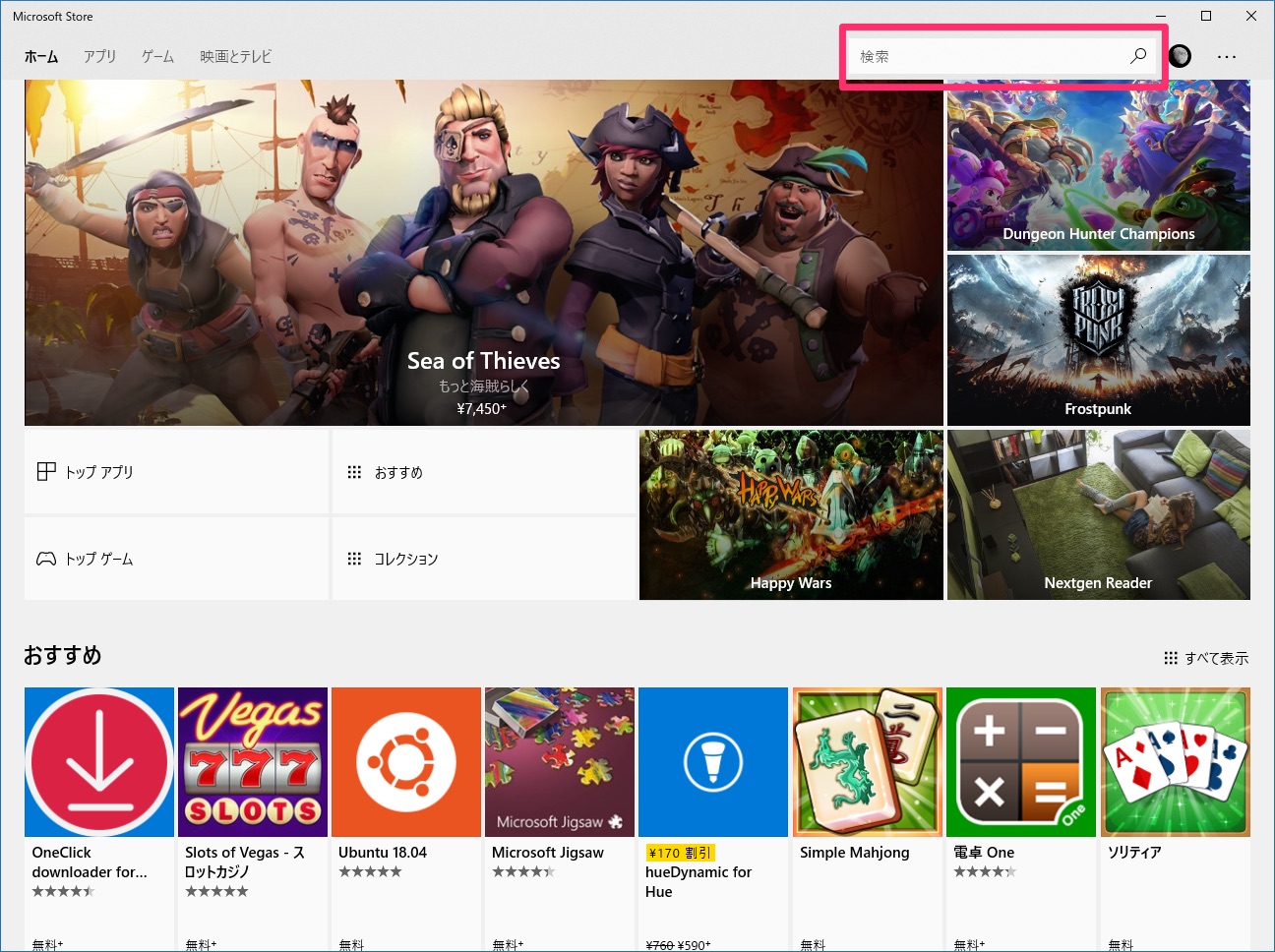Open the トップ アプリ category
1275x952 pixels.
tap(176, 471)
